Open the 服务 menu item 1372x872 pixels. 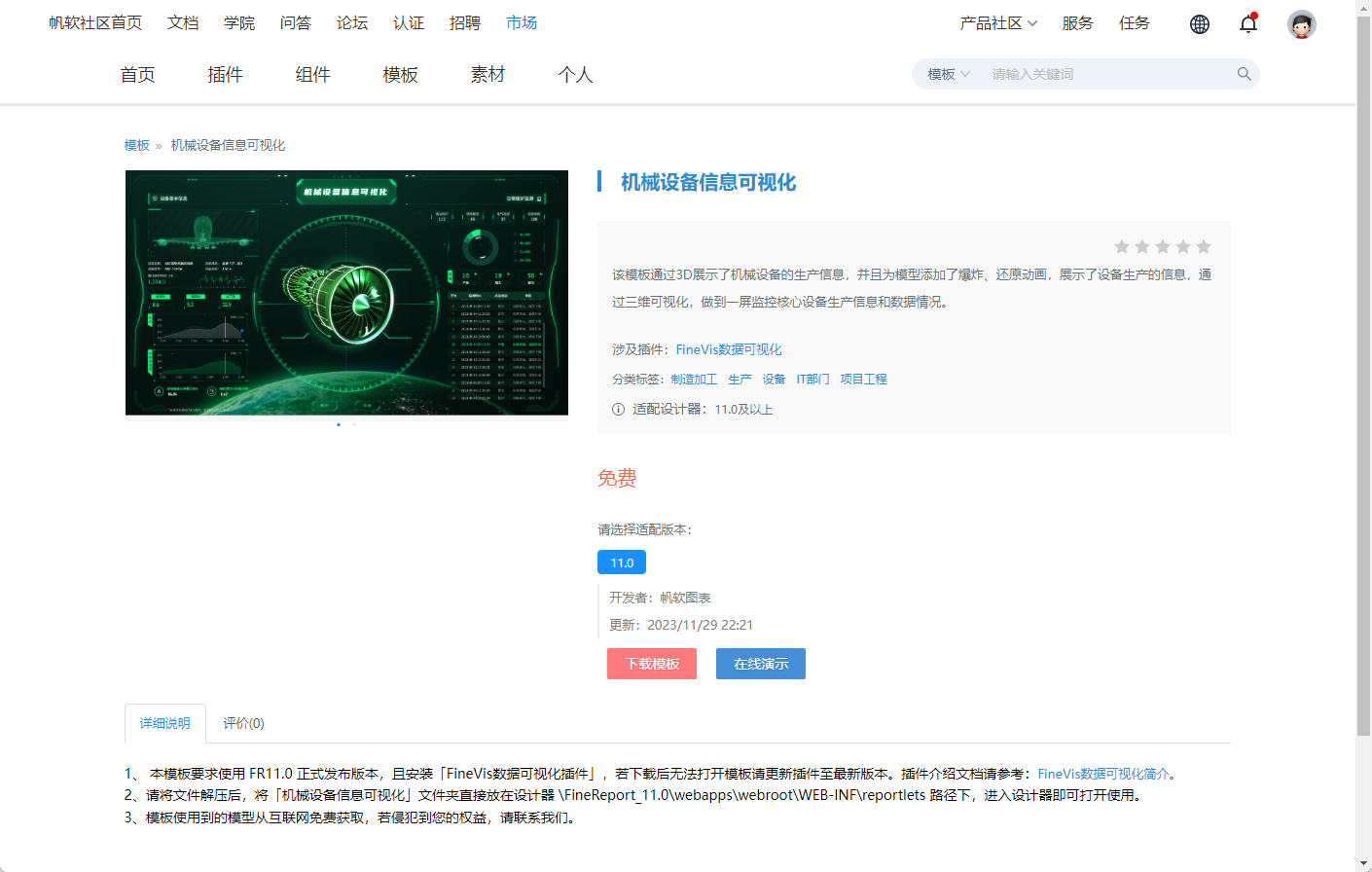pos(1078,23)
